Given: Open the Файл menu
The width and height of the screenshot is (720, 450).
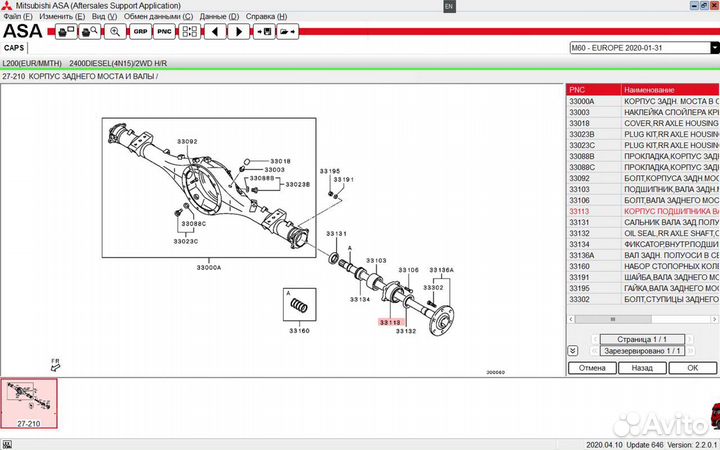Looking at the screenshot, I should click(18, 17).
